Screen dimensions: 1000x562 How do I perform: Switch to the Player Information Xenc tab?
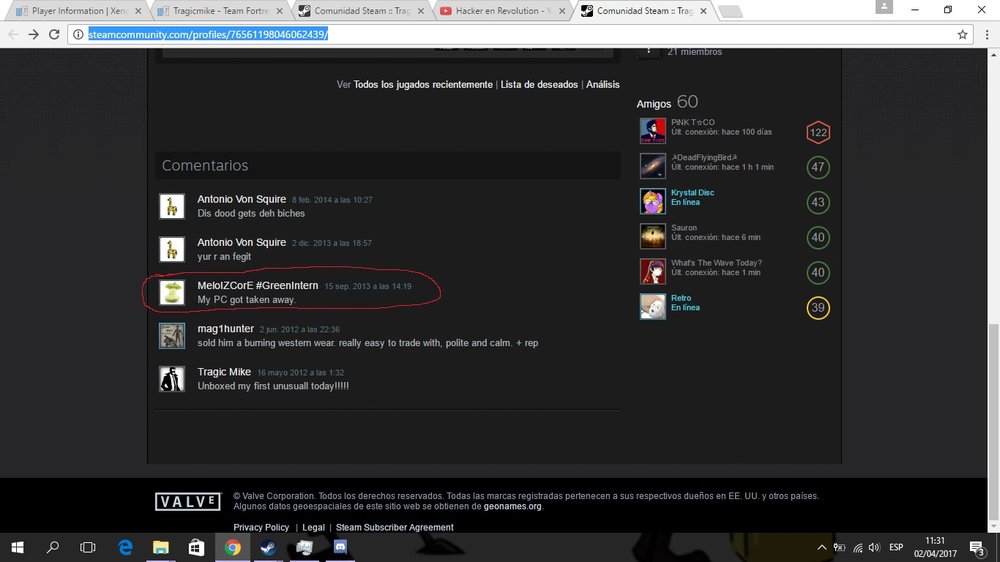78,11
